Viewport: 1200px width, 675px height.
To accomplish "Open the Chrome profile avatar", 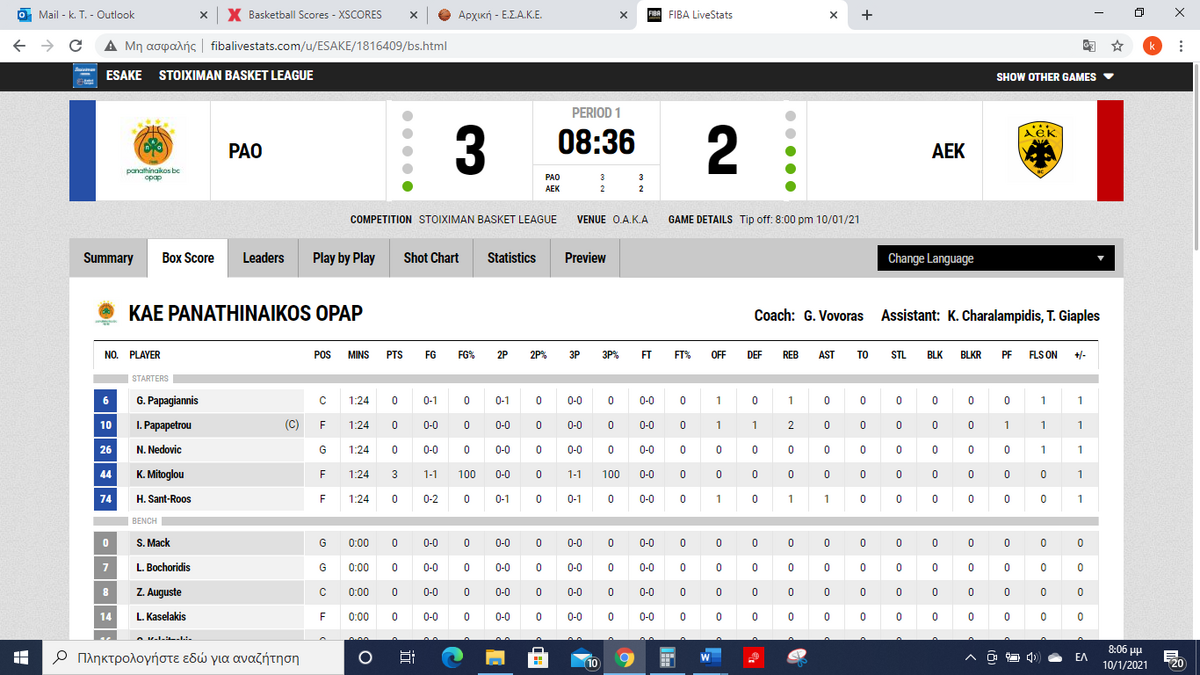I will pos(1153,46).
